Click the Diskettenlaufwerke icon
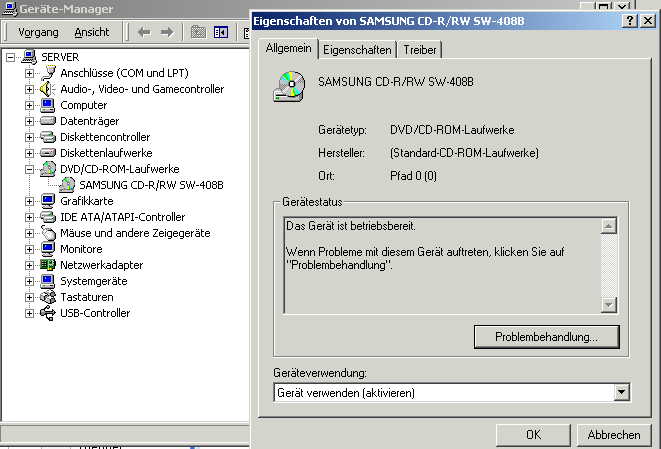Screen dimensions: 661x449 tap(48, 153)
